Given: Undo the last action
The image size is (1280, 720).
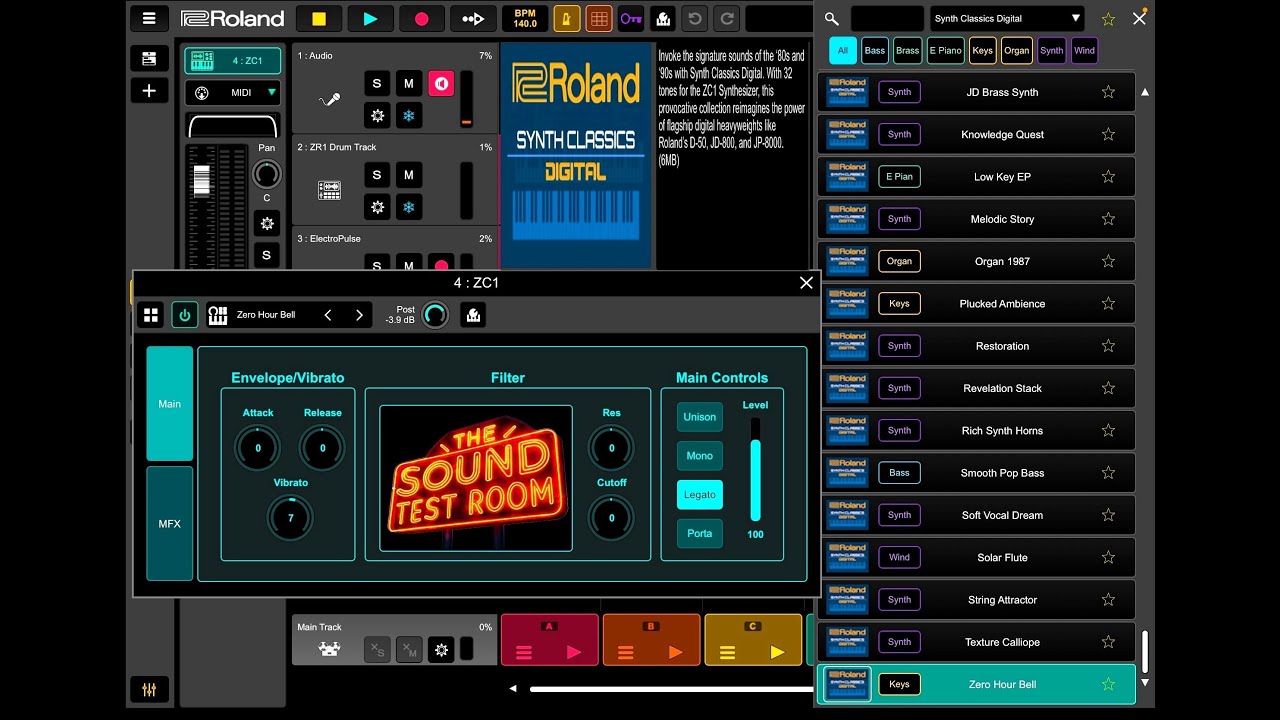Looking at the screenshot, I should pyautogui.click(x=696, y=18).
